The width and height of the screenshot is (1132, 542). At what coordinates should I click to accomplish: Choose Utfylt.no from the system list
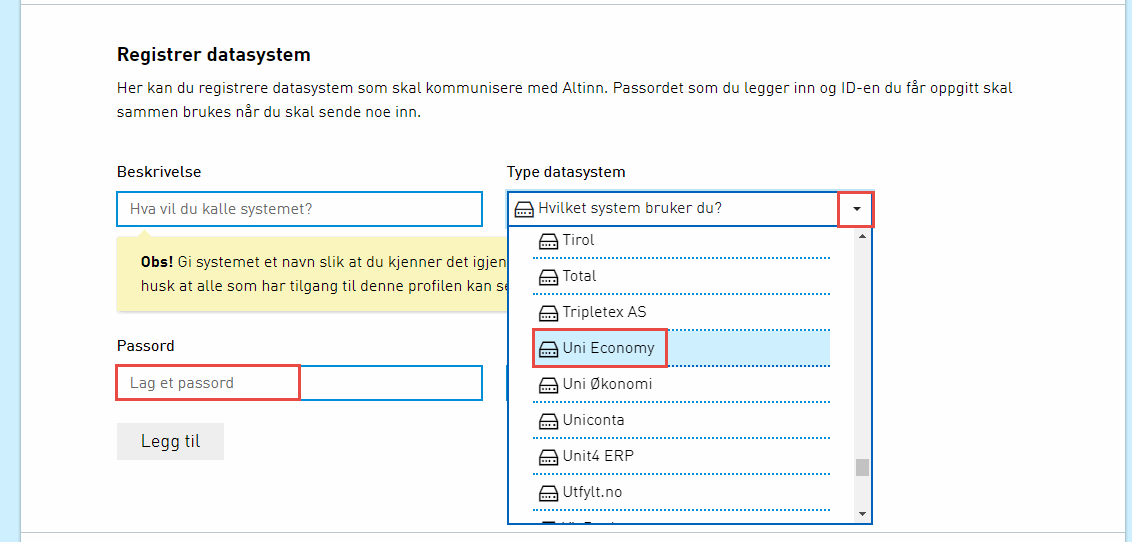[x=592, y=492]
